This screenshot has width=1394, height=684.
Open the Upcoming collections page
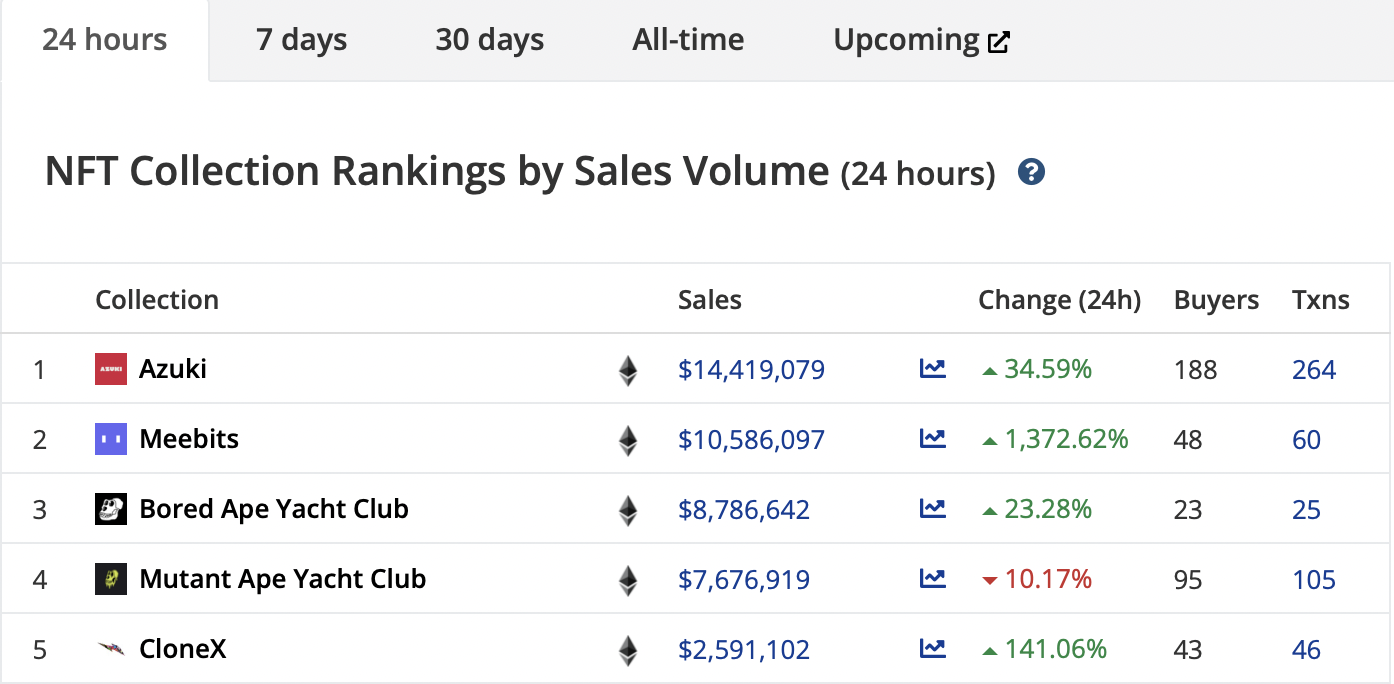pos(905,40)
